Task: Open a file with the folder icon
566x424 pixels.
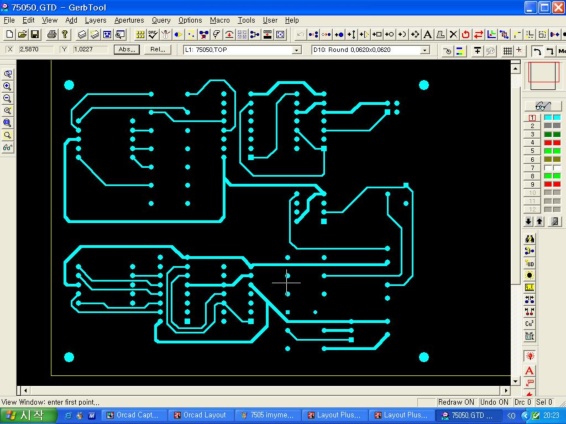Action: click(22, 35)
